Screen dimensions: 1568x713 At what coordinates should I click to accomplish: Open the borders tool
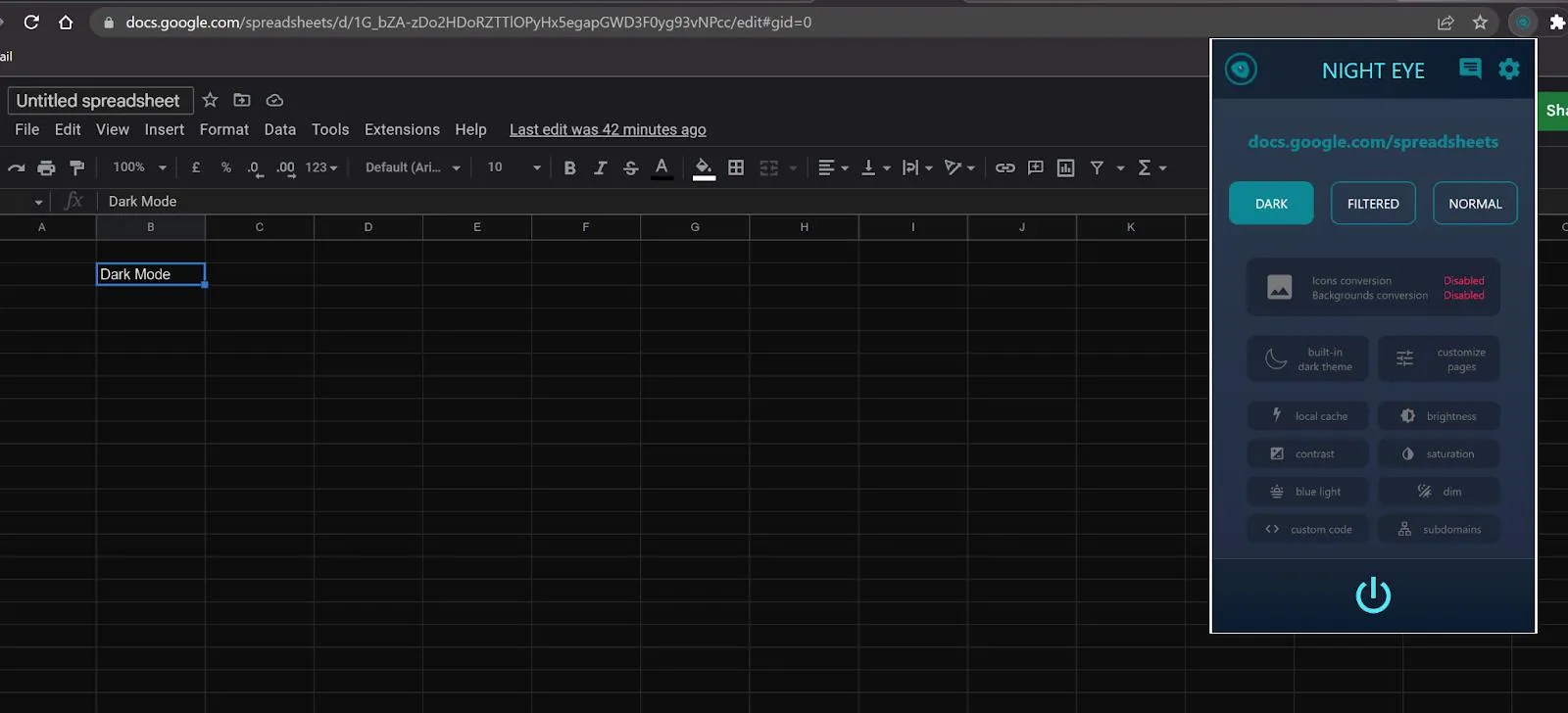(x=736, y=167)
